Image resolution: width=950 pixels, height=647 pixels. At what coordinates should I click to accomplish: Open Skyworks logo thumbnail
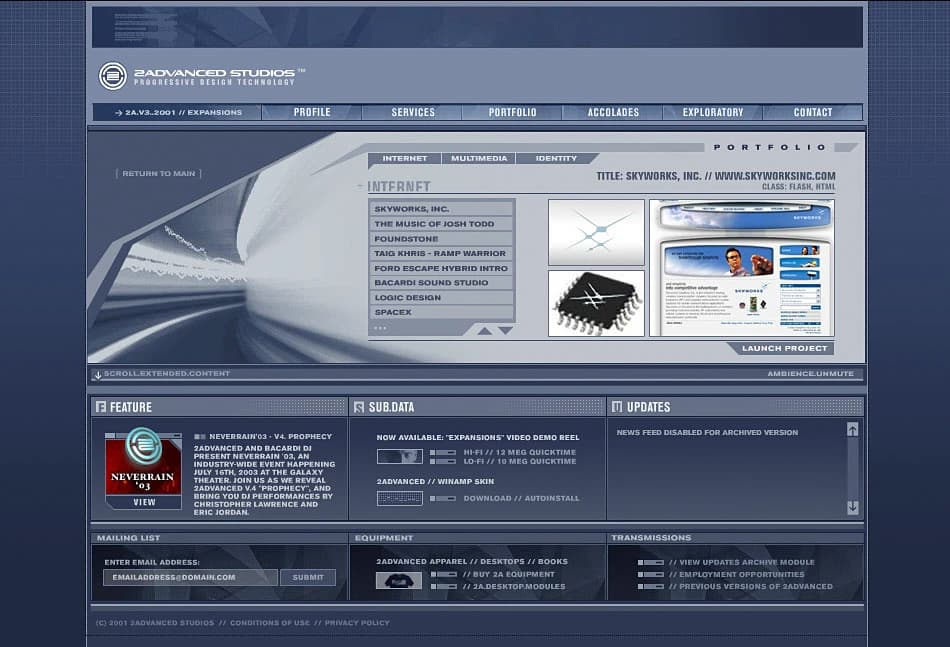[596, 232]
